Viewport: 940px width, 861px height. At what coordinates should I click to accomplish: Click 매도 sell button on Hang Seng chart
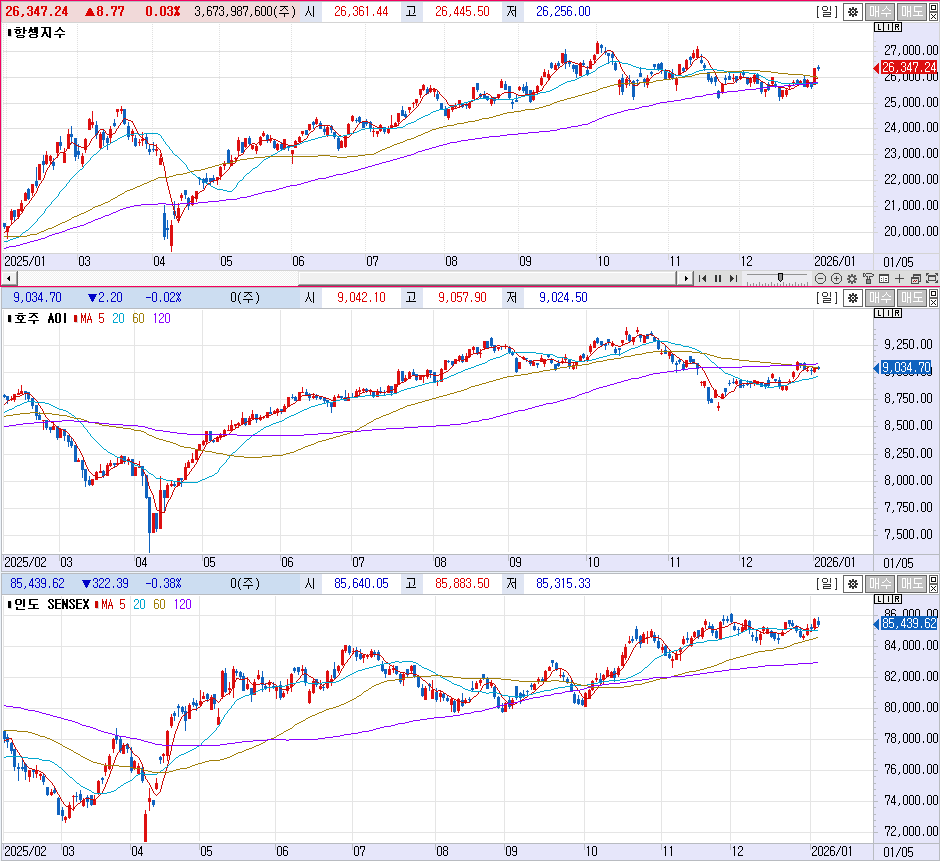911,11
